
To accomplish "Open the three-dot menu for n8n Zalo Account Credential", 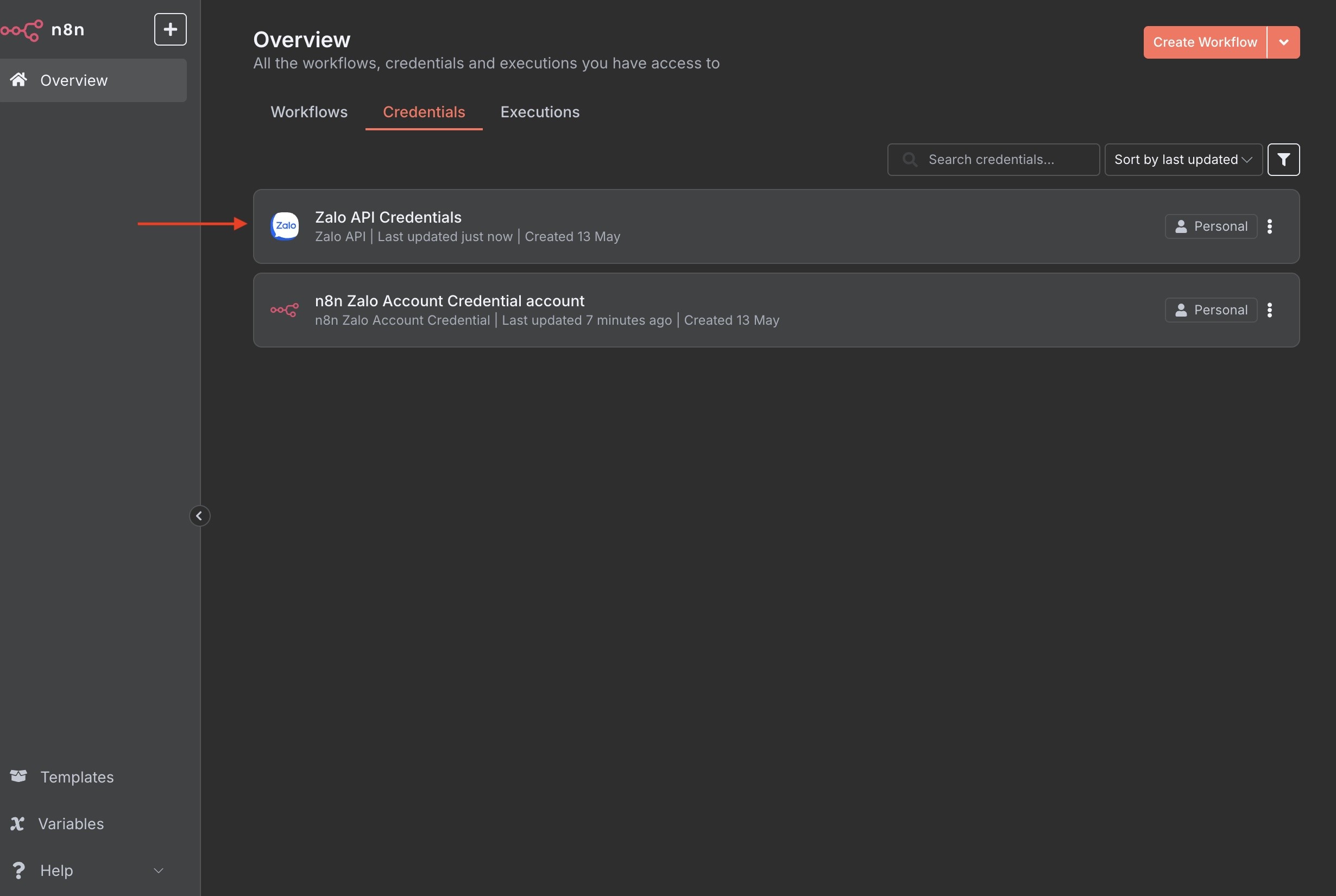I will point(1270,310).
